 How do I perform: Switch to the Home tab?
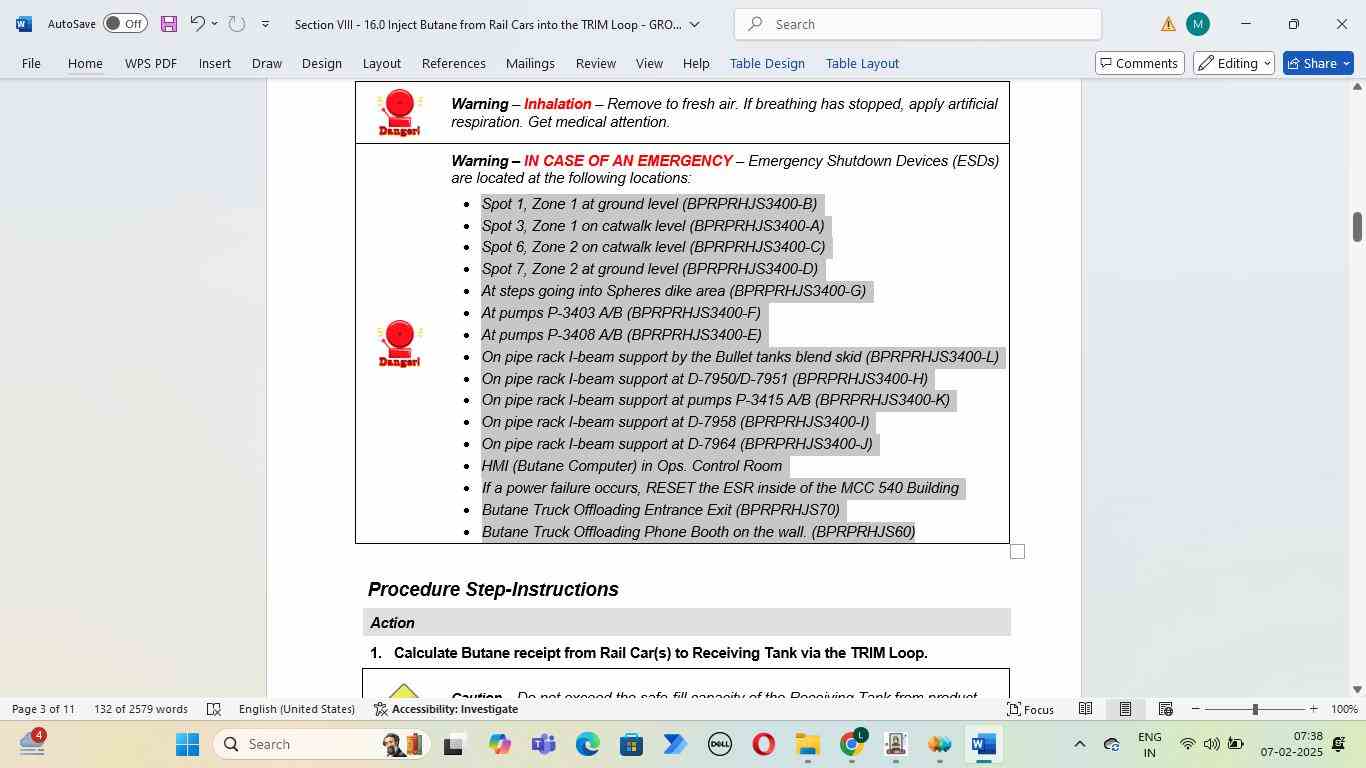pyautogui.click(x=85, y=63)
